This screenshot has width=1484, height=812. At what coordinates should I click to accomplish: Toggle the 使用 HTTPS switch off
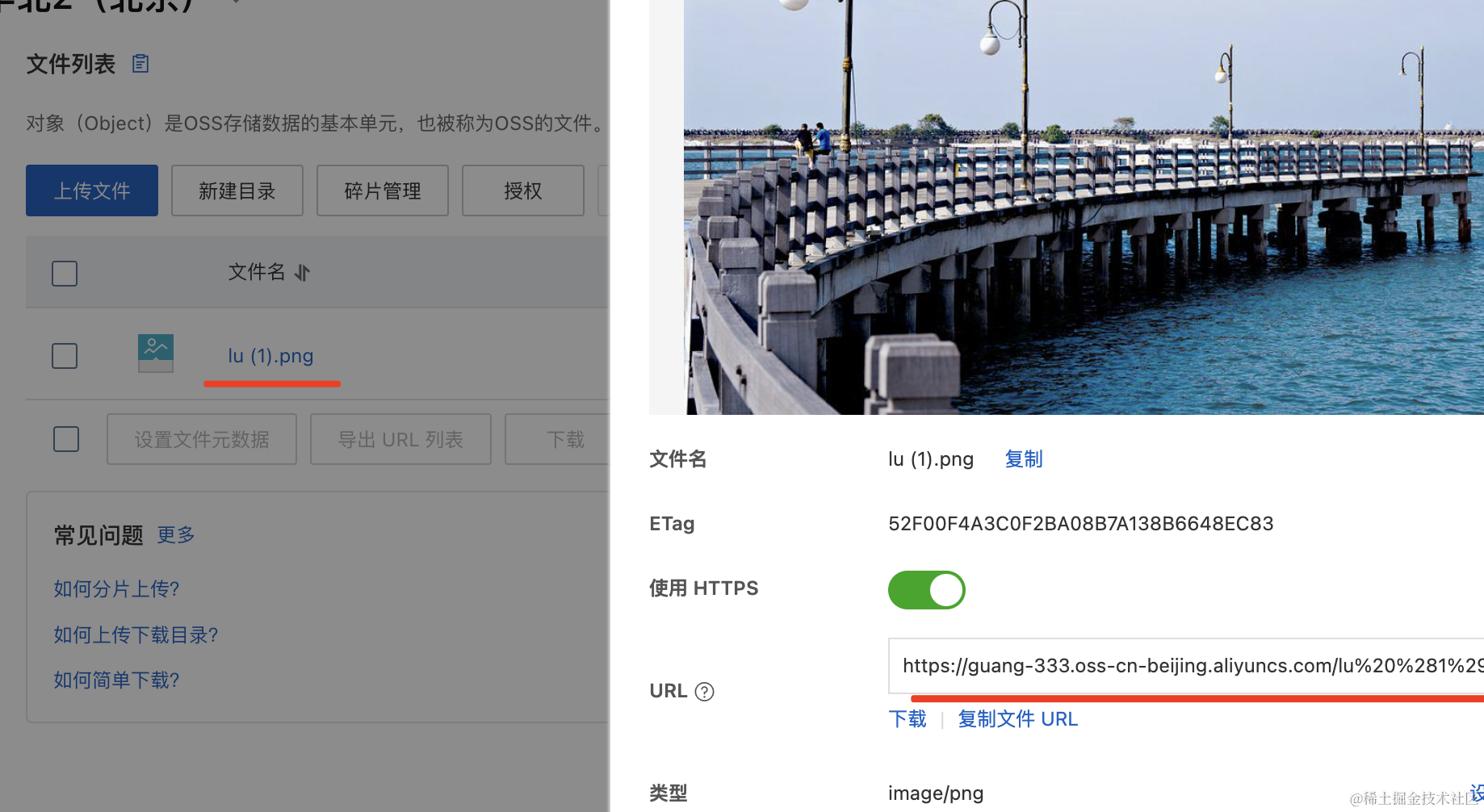(x=926, y=590)
